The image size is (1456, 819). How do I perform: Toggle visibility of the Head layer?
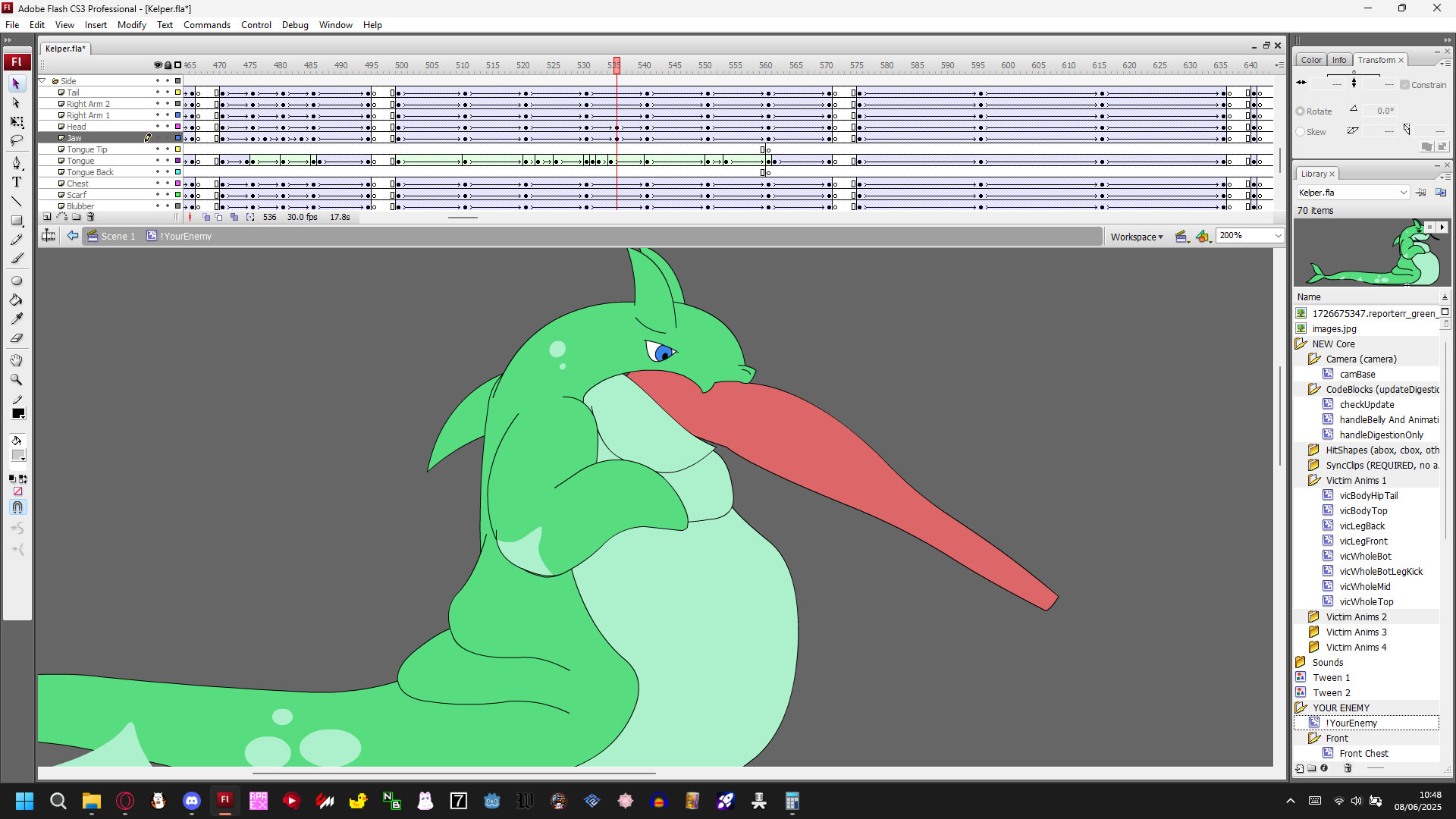click(x=158, y=127)
